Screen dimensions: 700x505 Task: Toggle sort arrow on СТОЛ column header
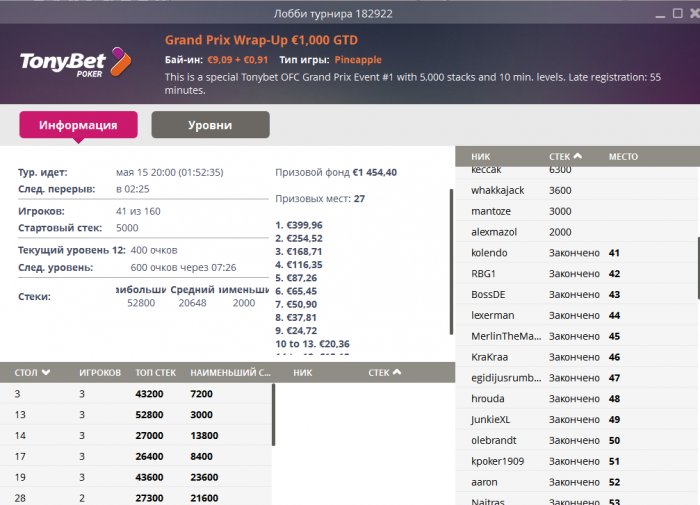tap(46, 372)
